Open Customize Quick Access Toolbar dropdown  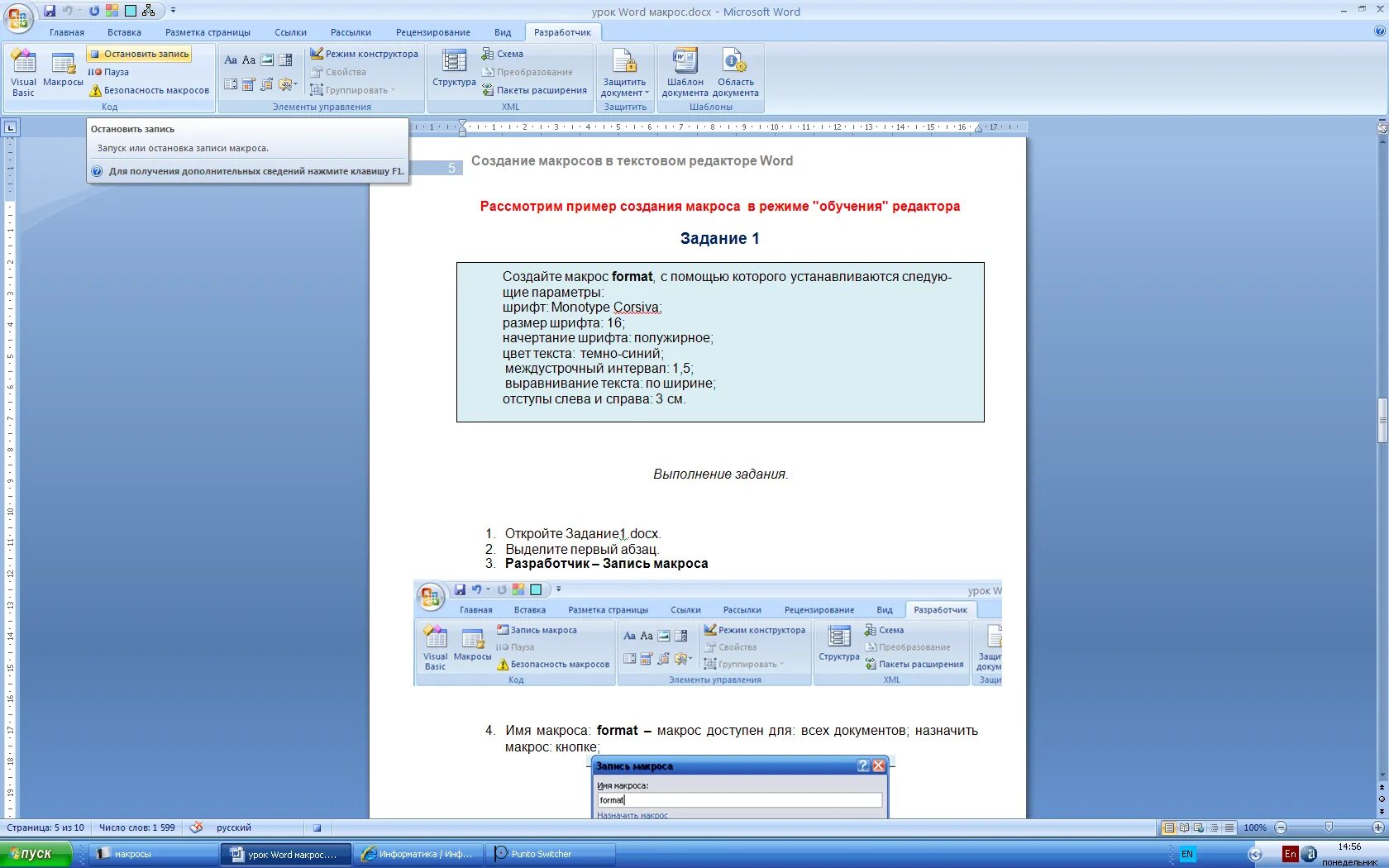click(173, 11)
